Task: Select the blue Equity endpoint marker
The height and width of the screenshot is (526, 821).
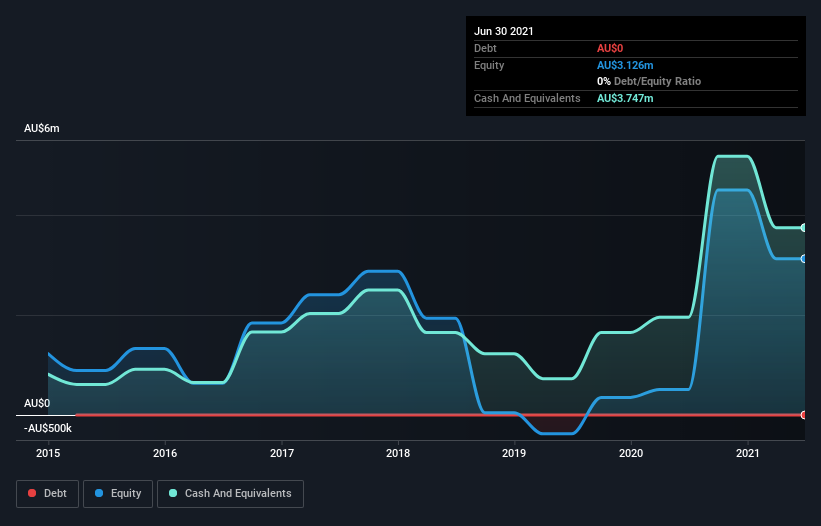Action: tap(804, 259)
